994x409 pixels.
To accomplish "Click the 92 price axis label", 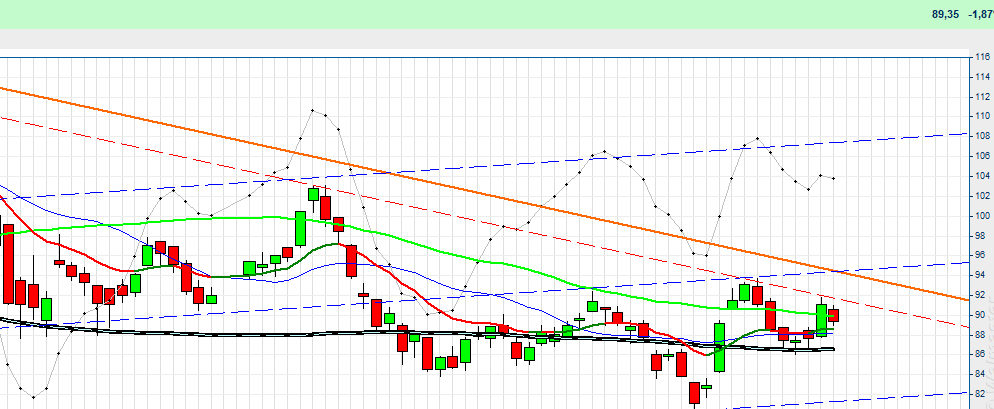I will (x=981, y=295).
